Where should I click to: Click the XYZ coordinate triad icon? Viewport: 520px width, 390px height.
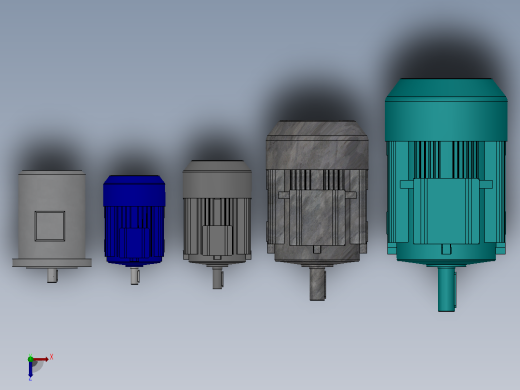[x=39, y=367]
